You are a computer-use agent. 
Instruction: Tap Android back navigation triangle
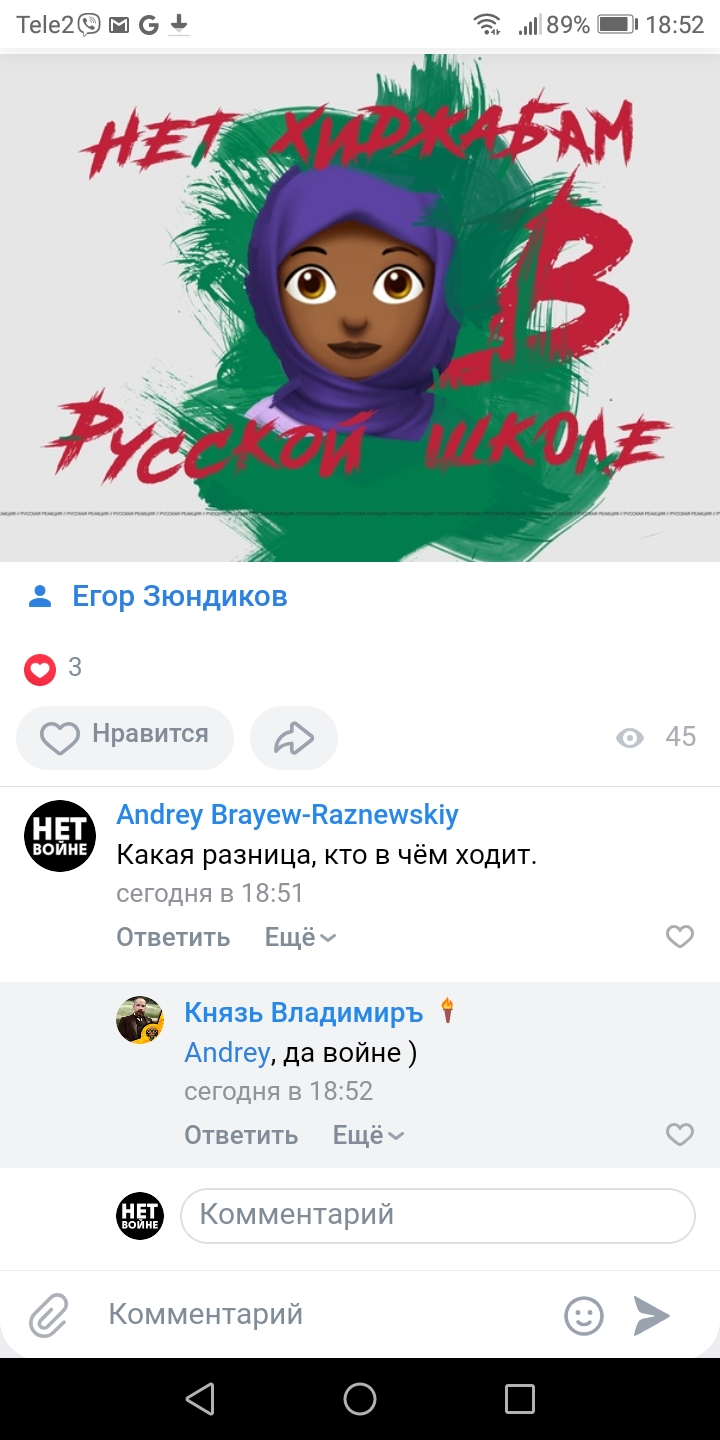[x=200, y=1399]
